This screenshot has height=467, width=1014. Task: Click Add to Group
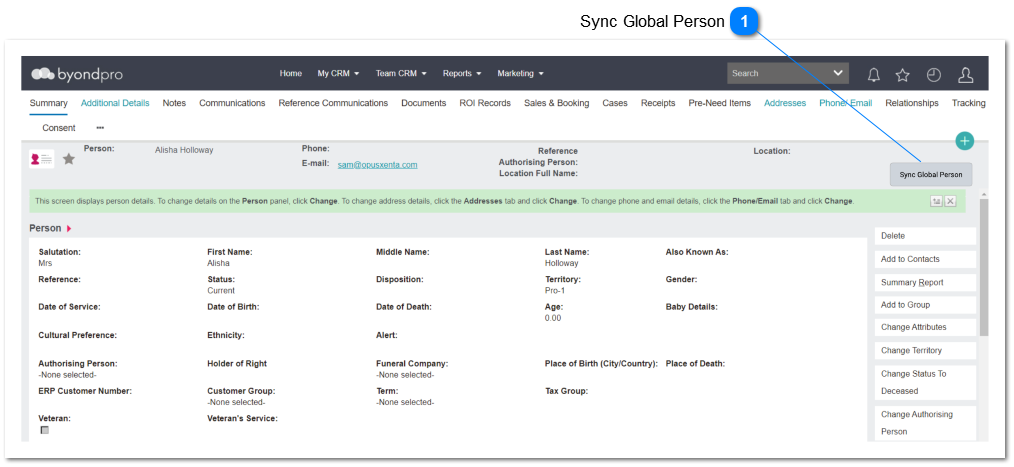[x=925, y=305]
